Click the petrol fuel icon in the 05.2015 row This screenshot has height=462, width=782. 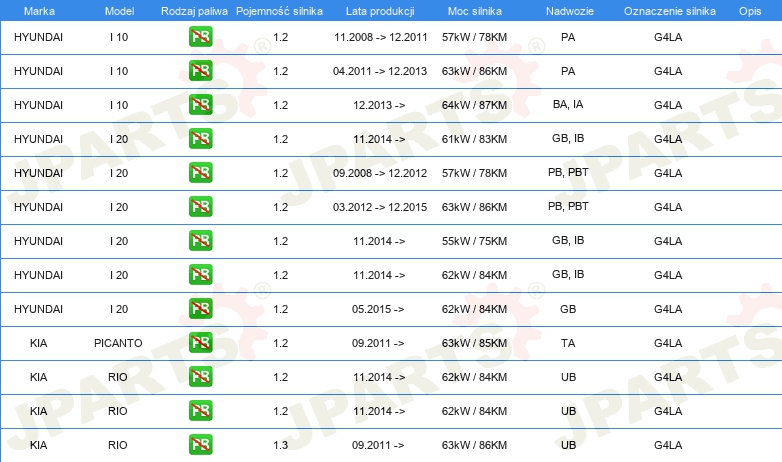pyautogui.click(x=200, y=308)
